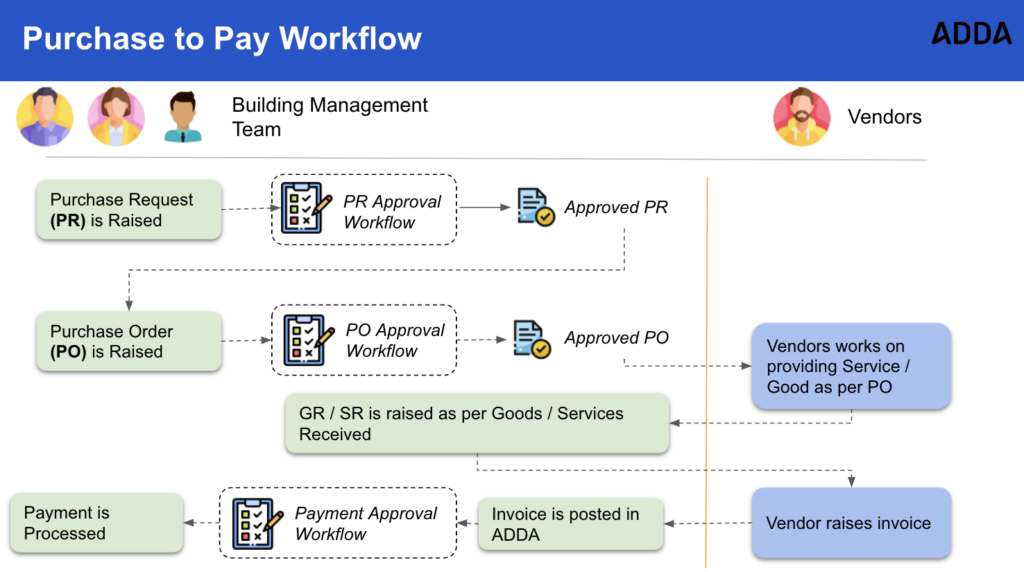Select the male avatar with yellow background
The image size is (1024, 572).
coord(44,116)
